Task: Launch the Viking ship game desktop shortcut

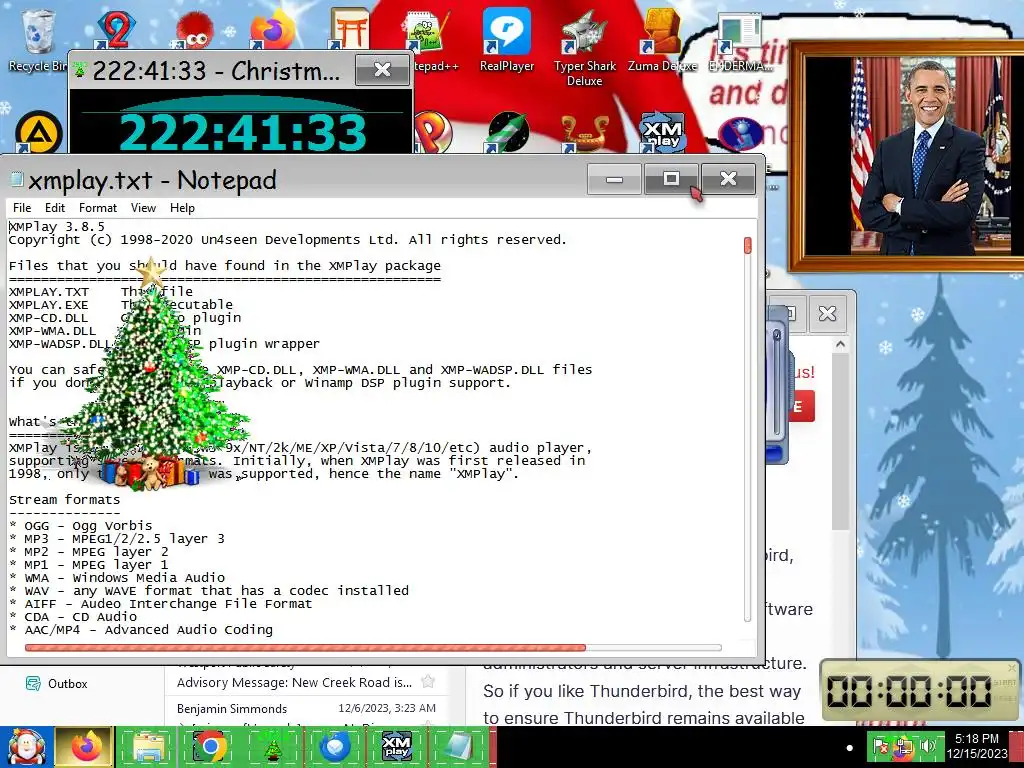Action: tap(584, 133)
